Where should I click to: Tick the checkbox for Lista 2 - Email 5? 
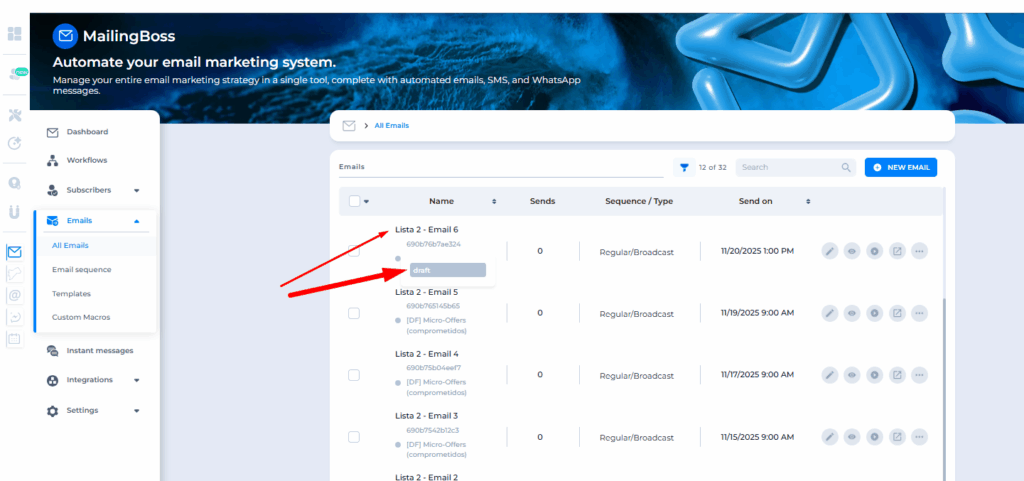tap(354, 313)
